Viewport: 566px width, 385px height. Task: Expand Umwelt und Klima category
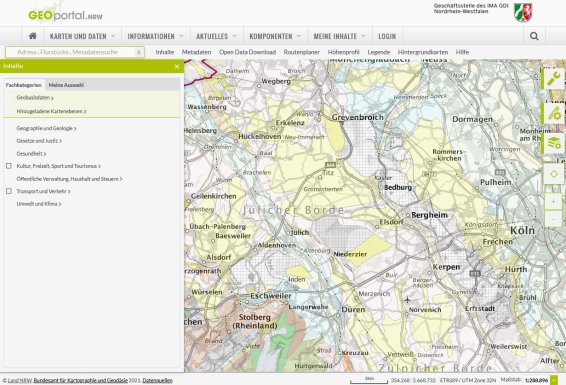coord(39,204)
